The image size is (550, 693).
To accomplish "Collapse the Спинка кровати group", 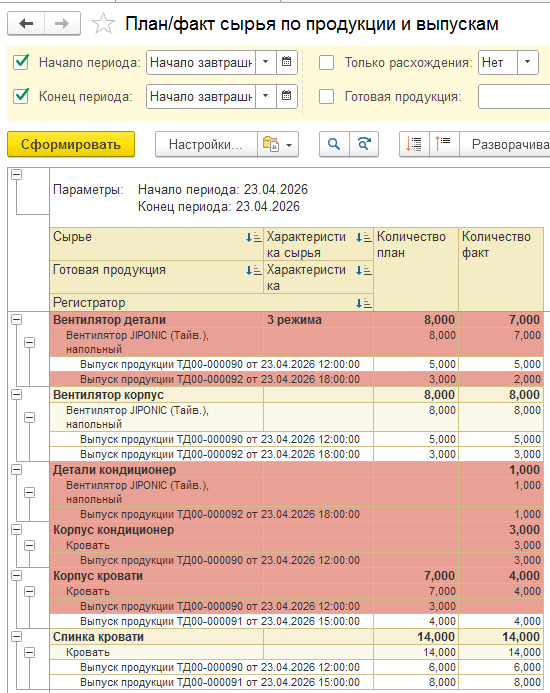I will click(16, 636).
